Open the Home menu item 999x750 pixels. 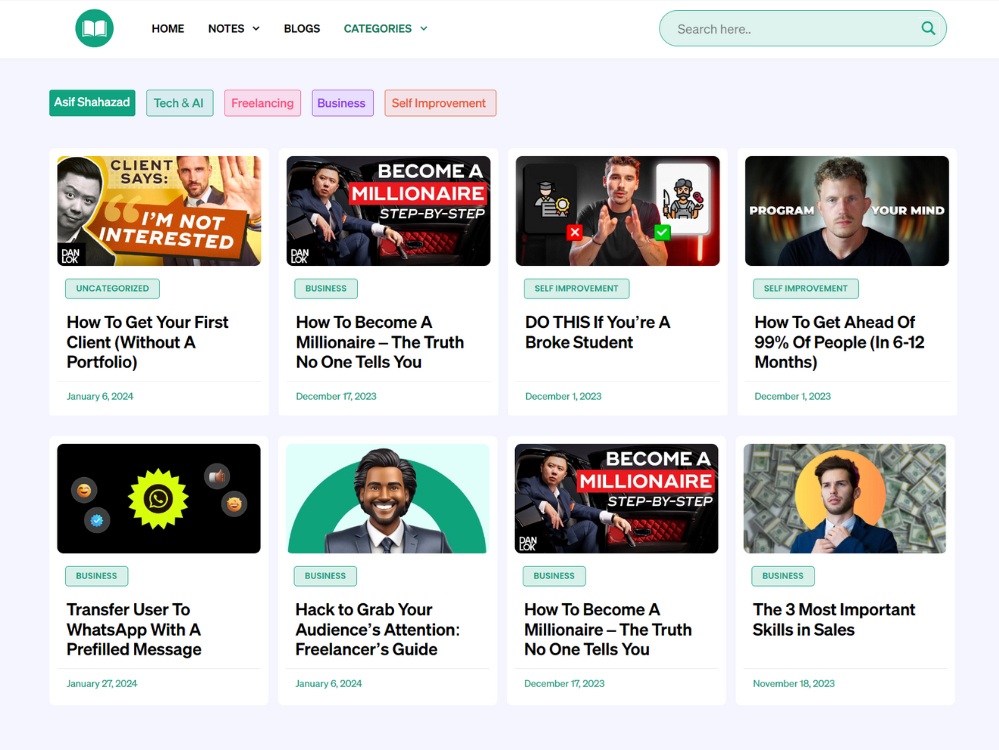(168, 29)
